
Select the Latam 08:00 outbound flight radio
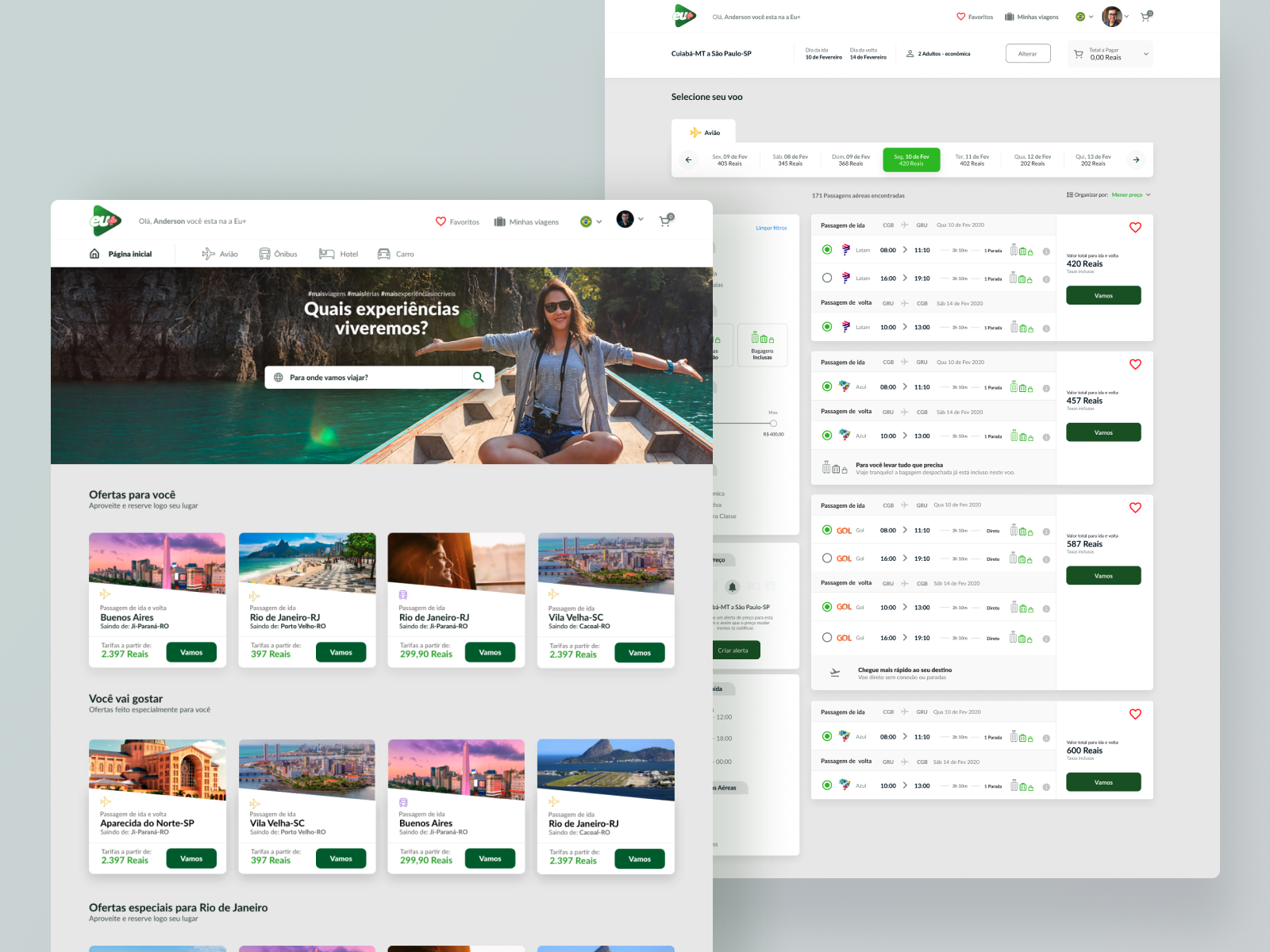[827, 250]
